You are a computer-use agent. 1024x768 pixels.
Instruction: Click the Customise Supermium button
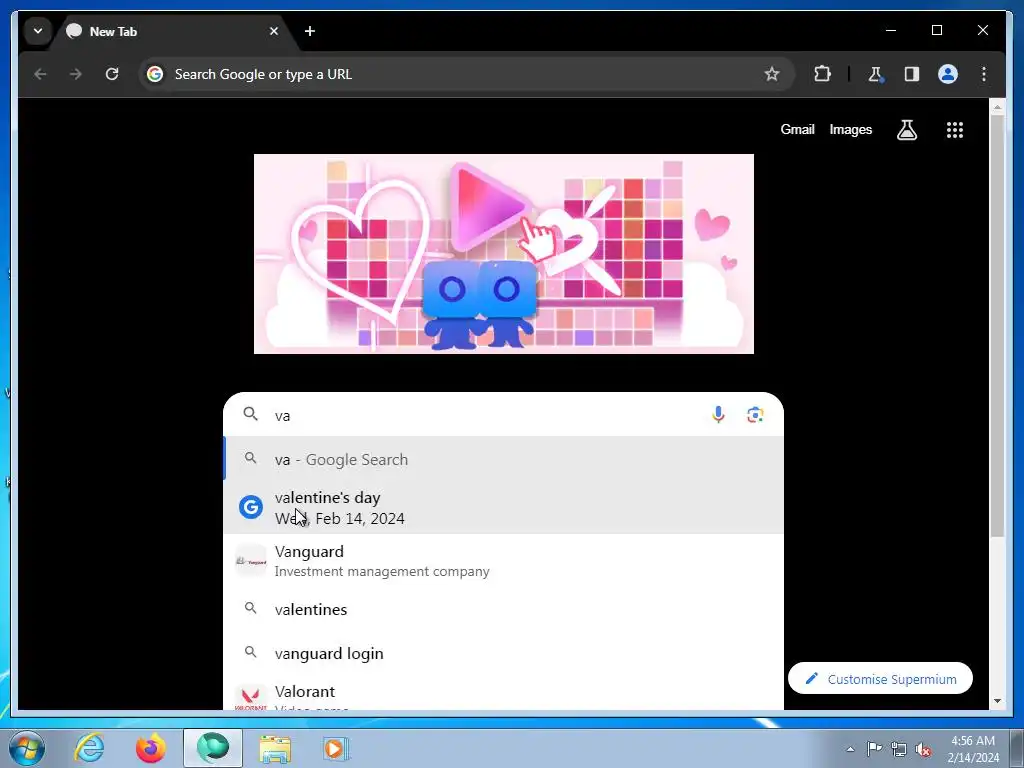(880, 679)
